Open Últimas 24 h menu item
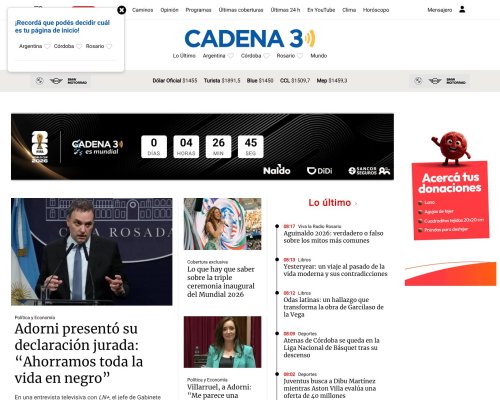Image resolution: width=500 pixels, height=400 pixels. tap(285, 10)
